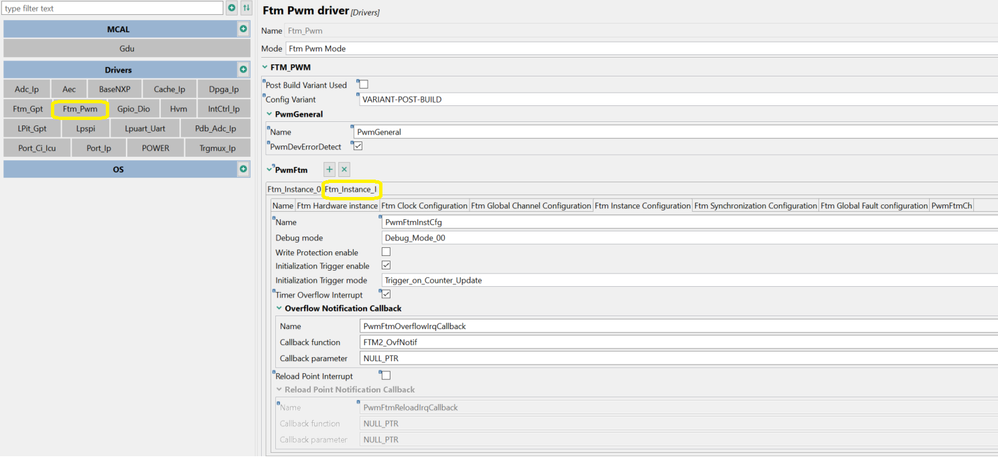Enable the Post Build Variant Used checkbox
Viewport: 998px width, 457px height.
pos(363,85)
